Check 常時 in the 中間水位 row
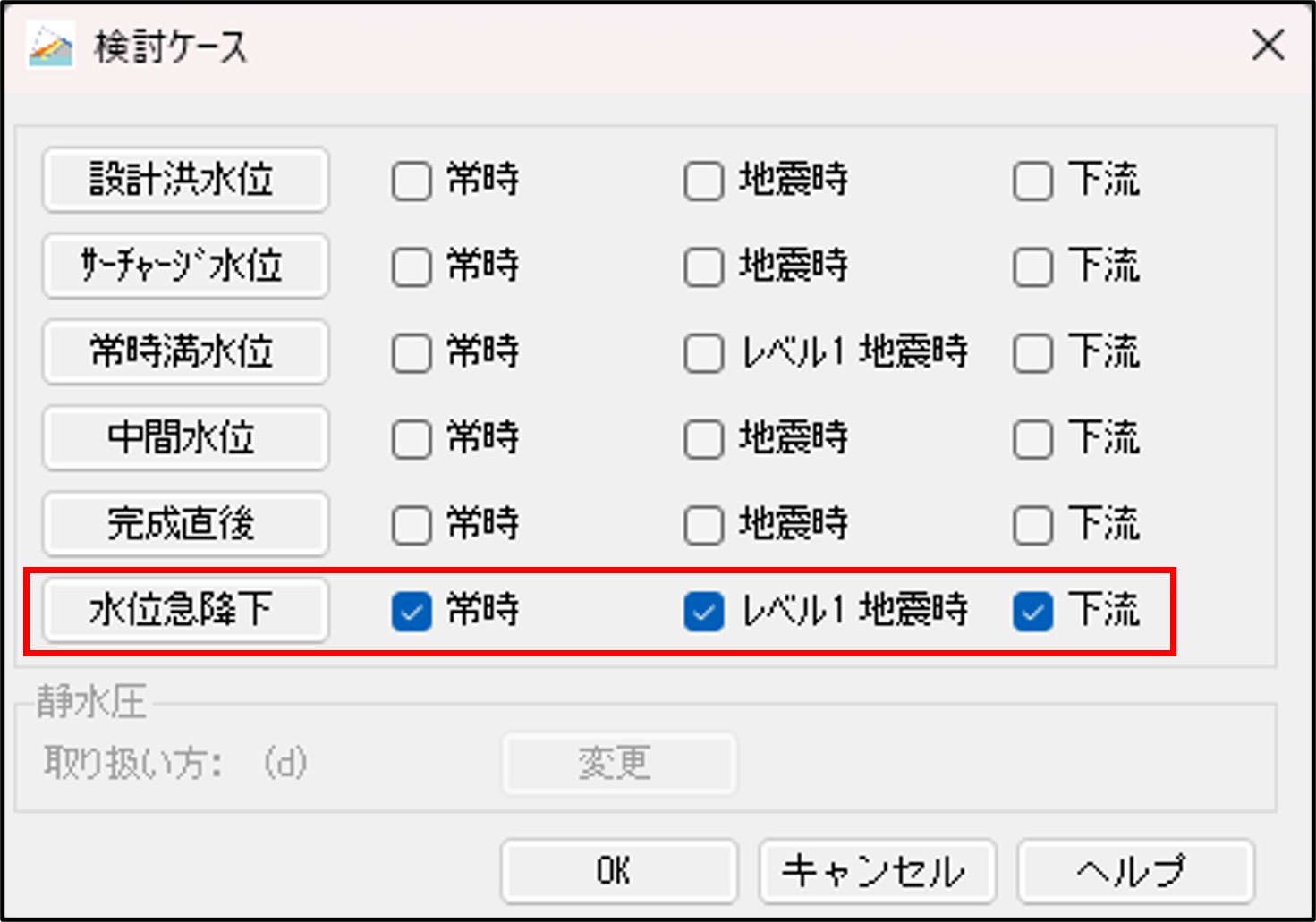1316x922 pixels. coord(412,439)
